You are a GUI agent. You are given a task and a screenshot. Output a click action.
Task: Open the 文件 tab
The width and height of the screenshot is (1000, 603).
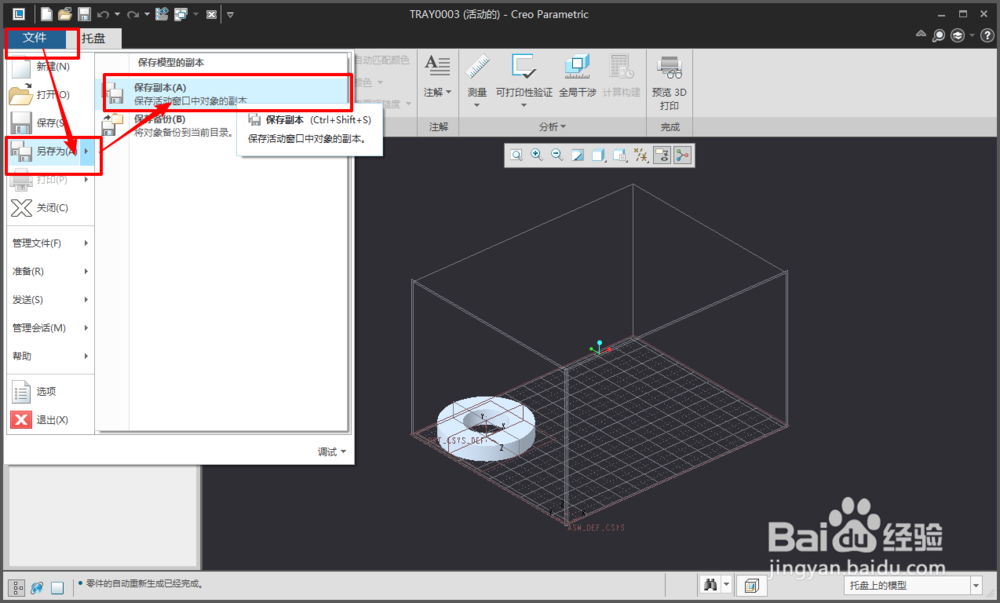[x=34, y=38]
